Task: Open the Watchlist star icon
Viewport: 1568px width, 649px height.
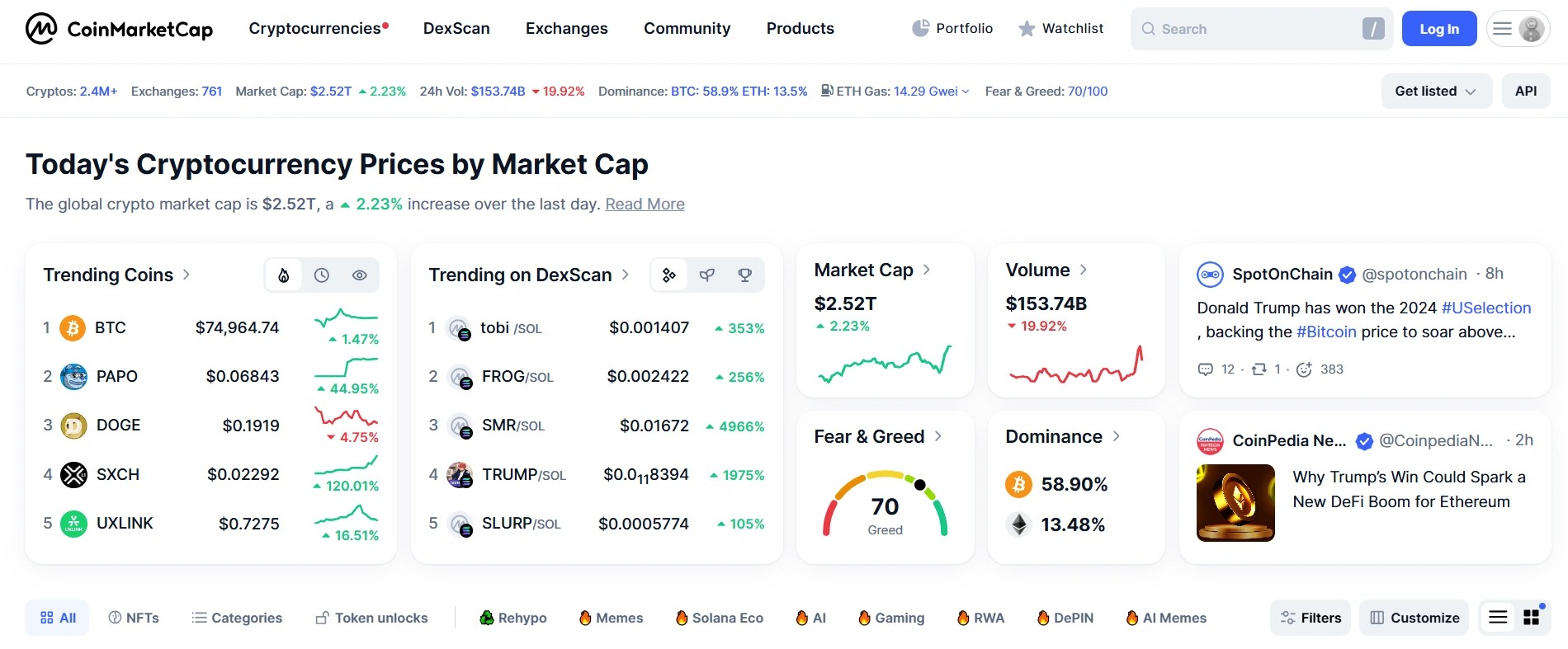Action: 1027,29
